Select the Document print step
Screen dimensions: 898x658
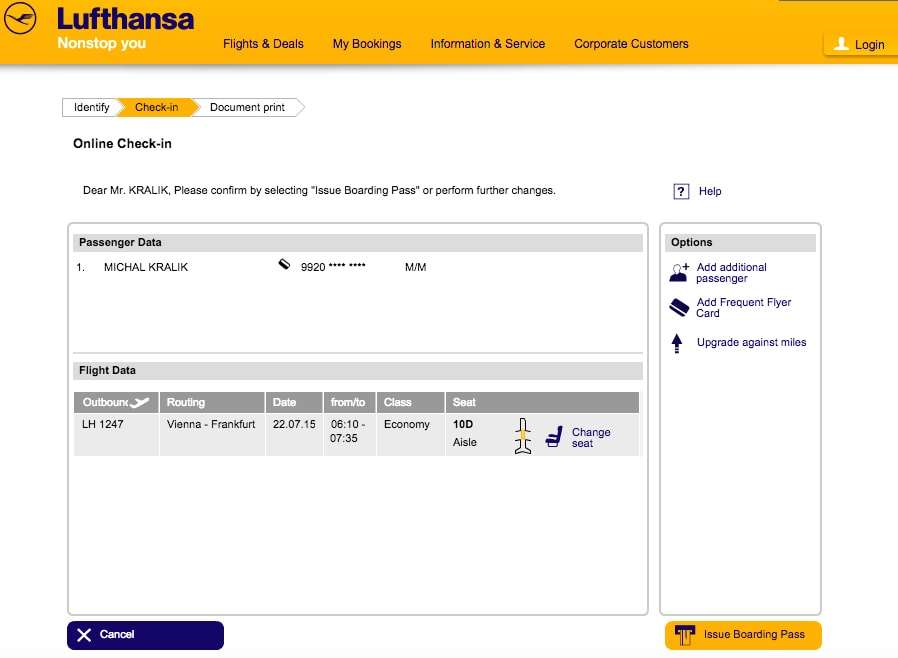coord(247,107)
